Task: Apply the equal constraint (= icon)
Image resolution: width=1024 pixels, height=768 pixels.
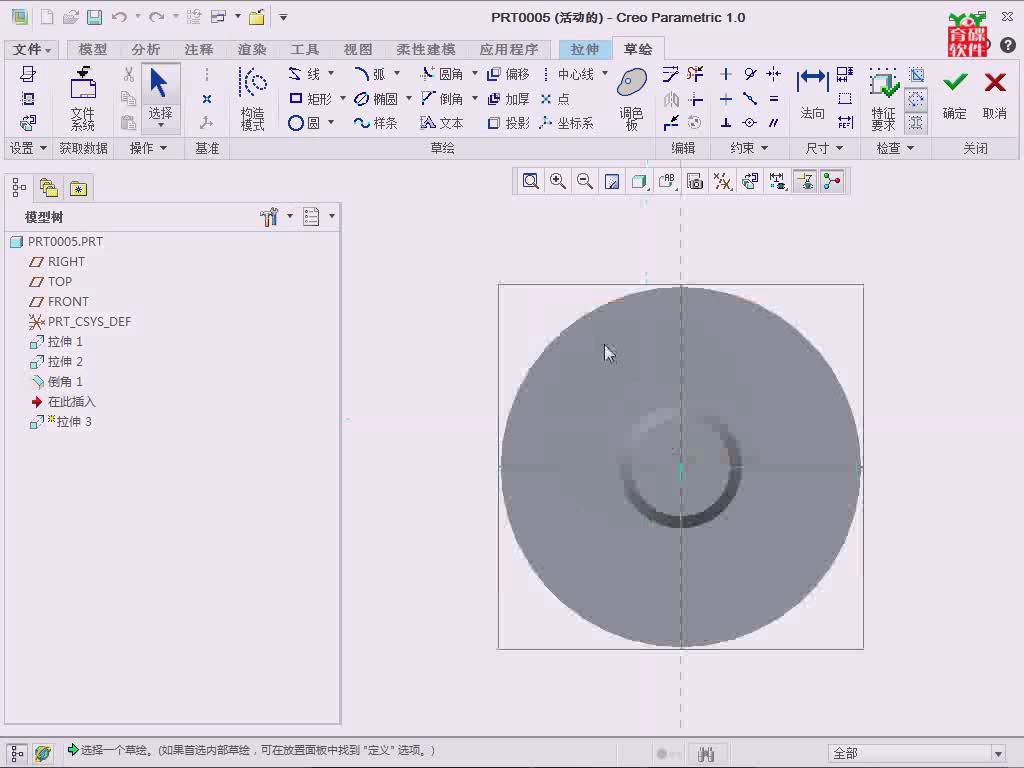Action: (x=774, y=99)
